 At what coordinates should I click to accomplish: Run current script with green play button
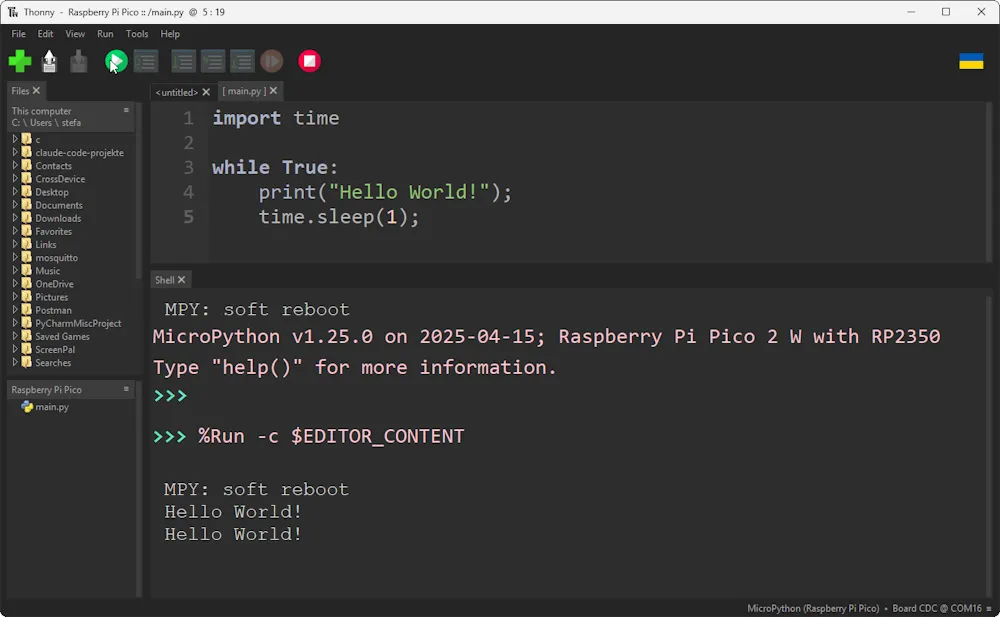pyautogui.click(x=116, y=61)
